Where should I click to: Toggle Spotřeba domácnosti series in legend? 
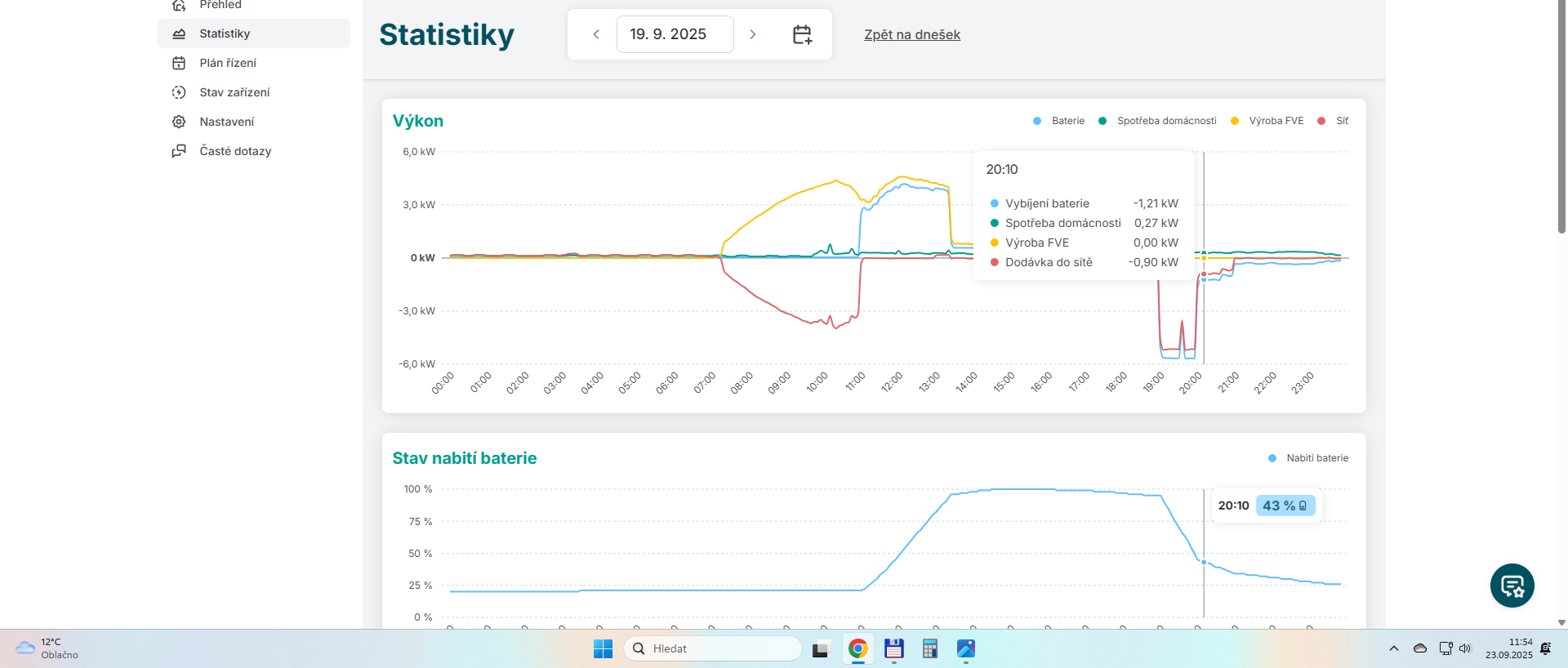(x=1158, y=121)
